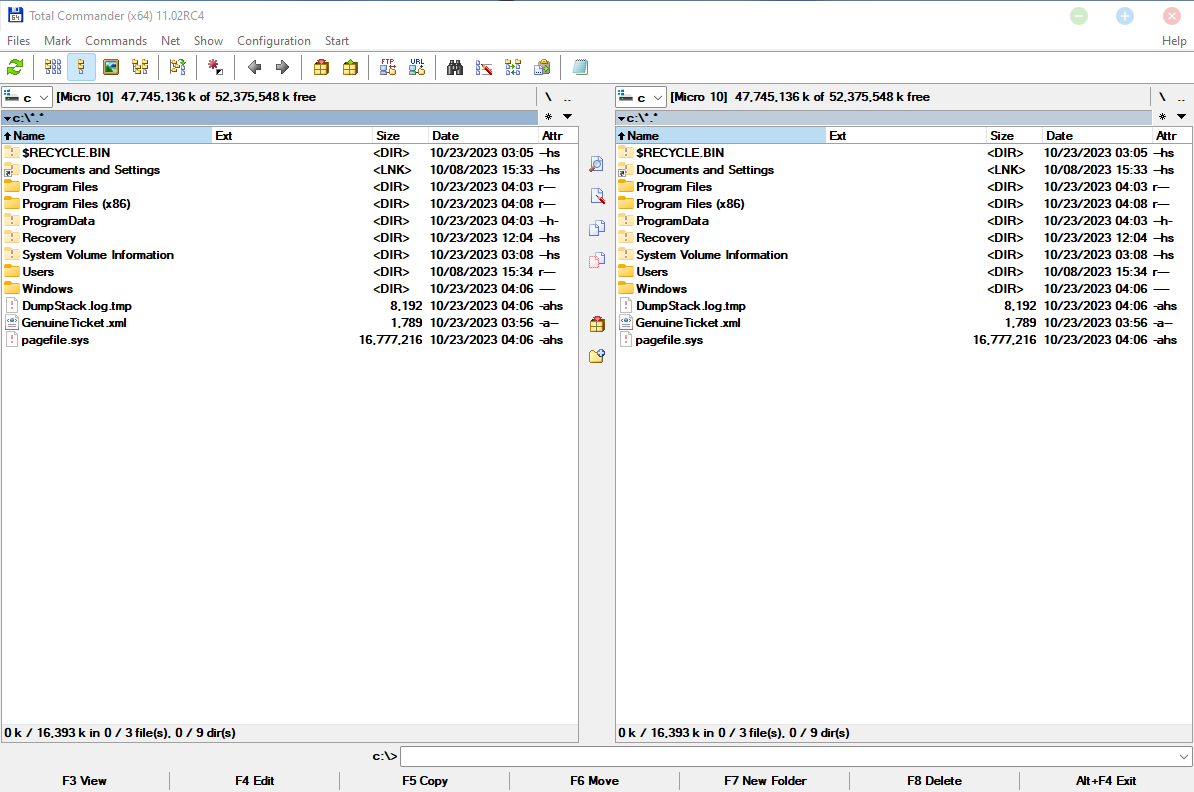Open Synchronize directories icon
The height and width of the screenshot is (792, 1194).
(513, 67)
